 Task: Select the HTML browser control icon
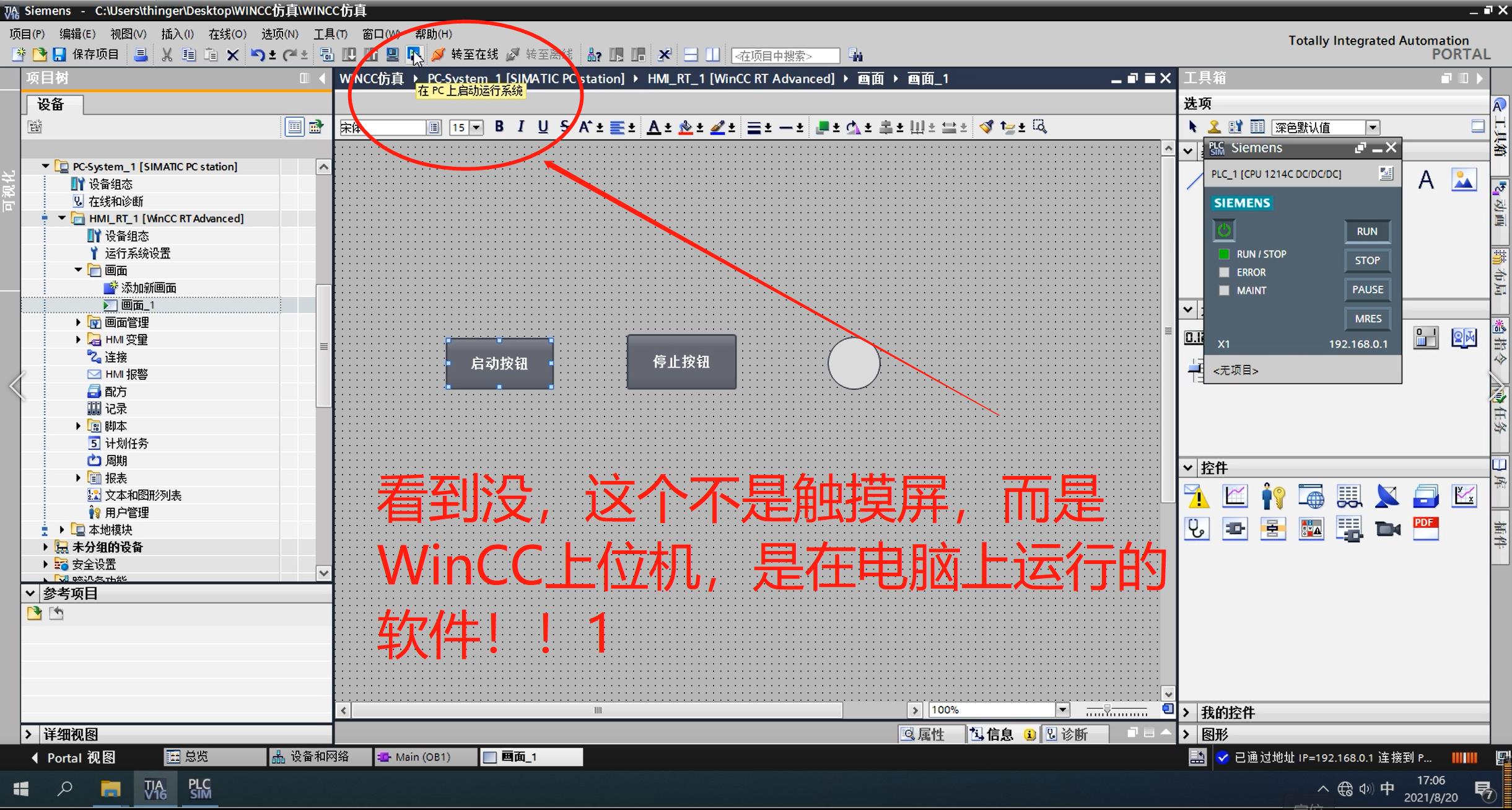tap(1311, 496)
